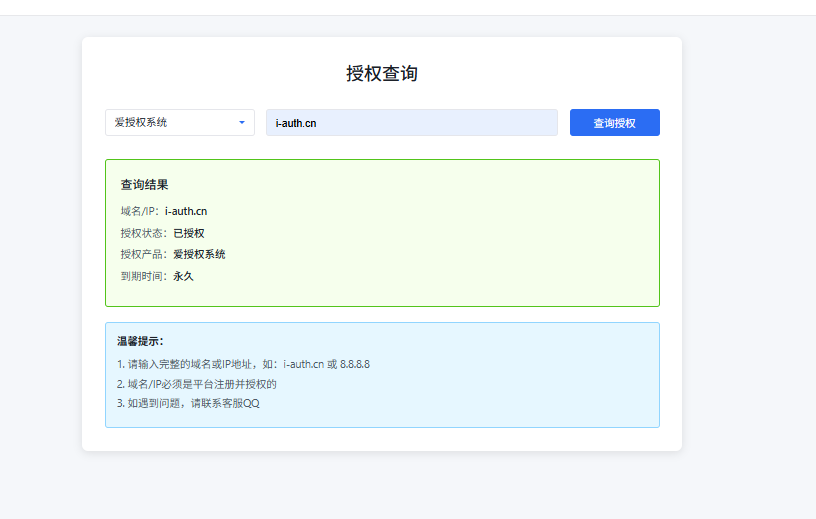Viewport: 816px width, 519px height.
Task: Click the domain input field with i-auth.cn
Action: coord(411,122)
